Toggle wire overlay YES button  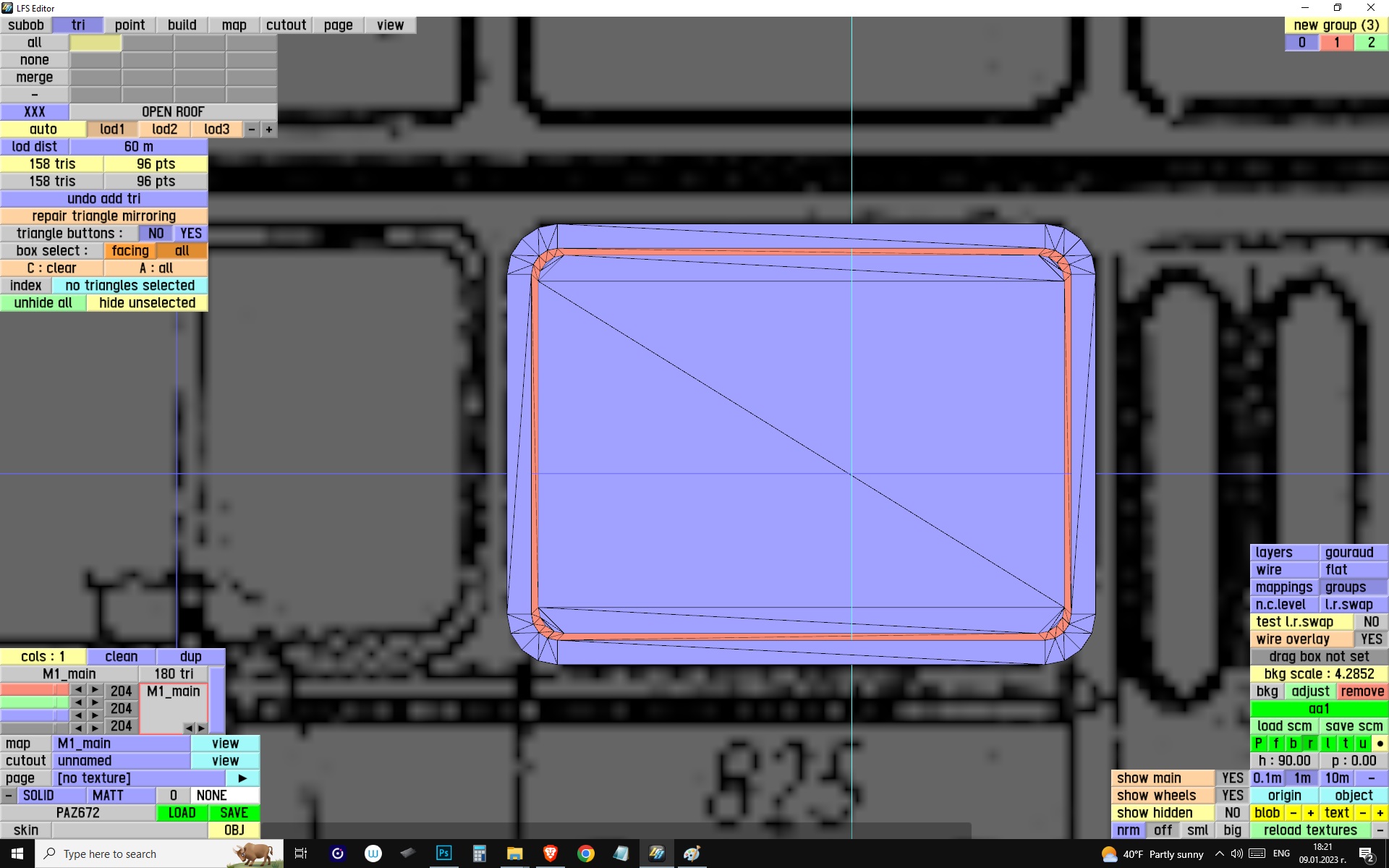1370,639
